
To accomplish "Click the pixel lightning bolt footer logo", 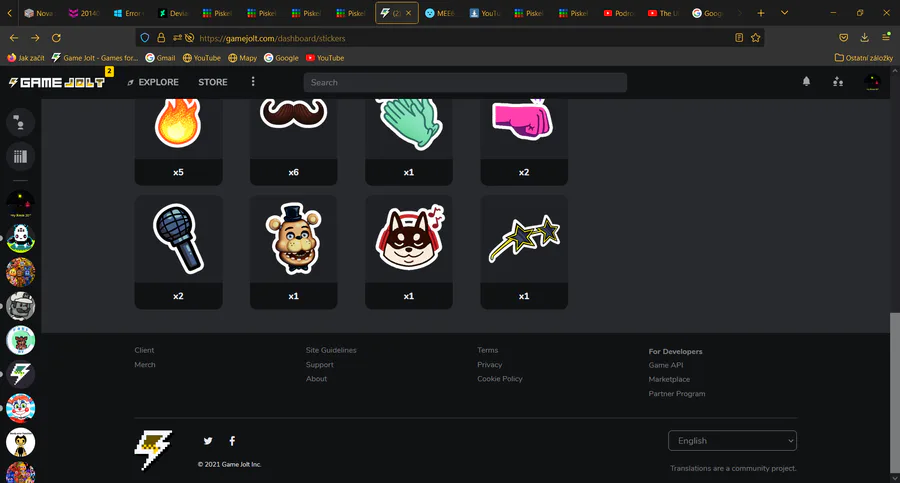I will pos(153,450).
